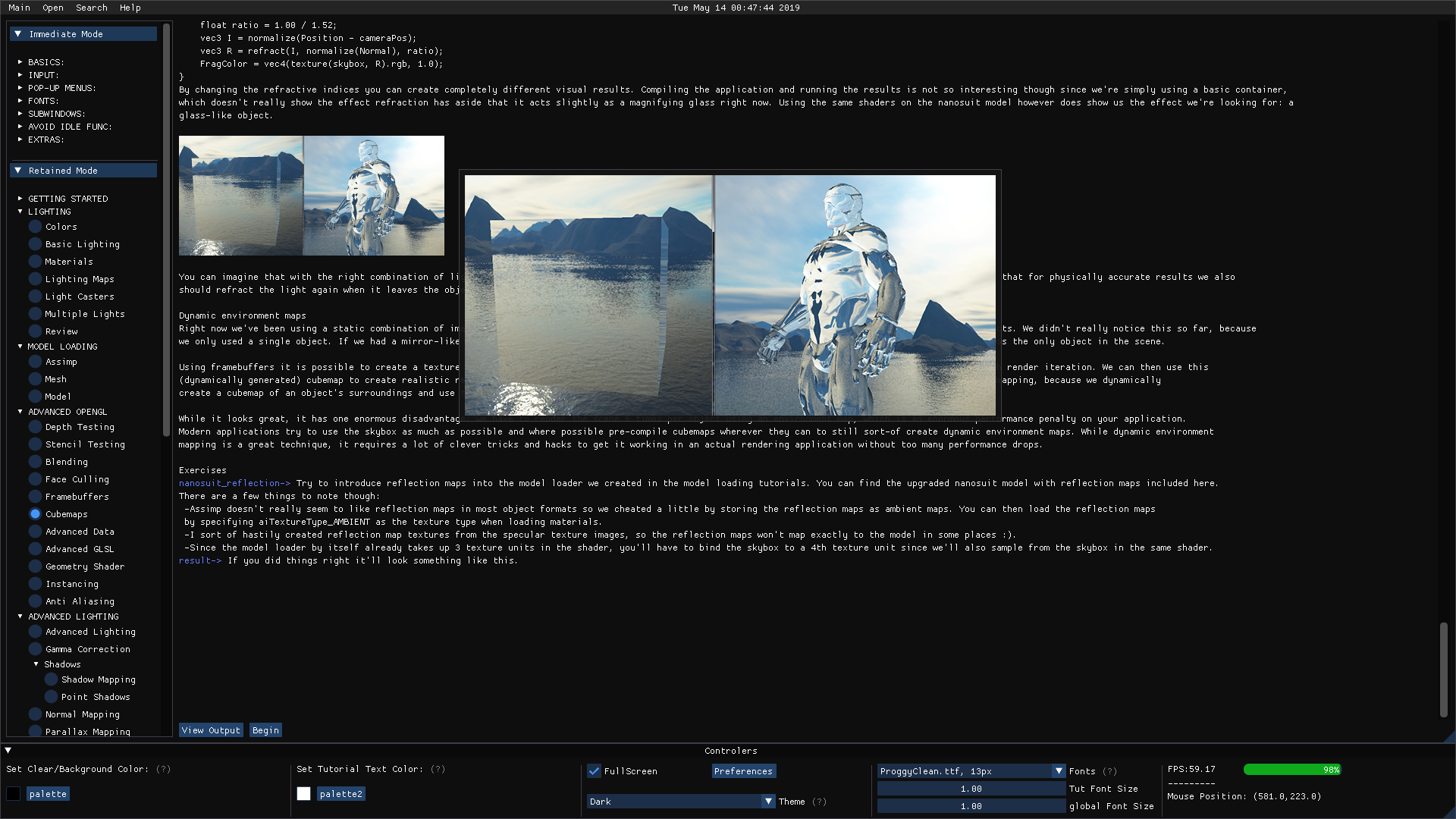Click help marker next to Clear/Background Color
The image size is (1456, 819).
[x=163, y=769]
